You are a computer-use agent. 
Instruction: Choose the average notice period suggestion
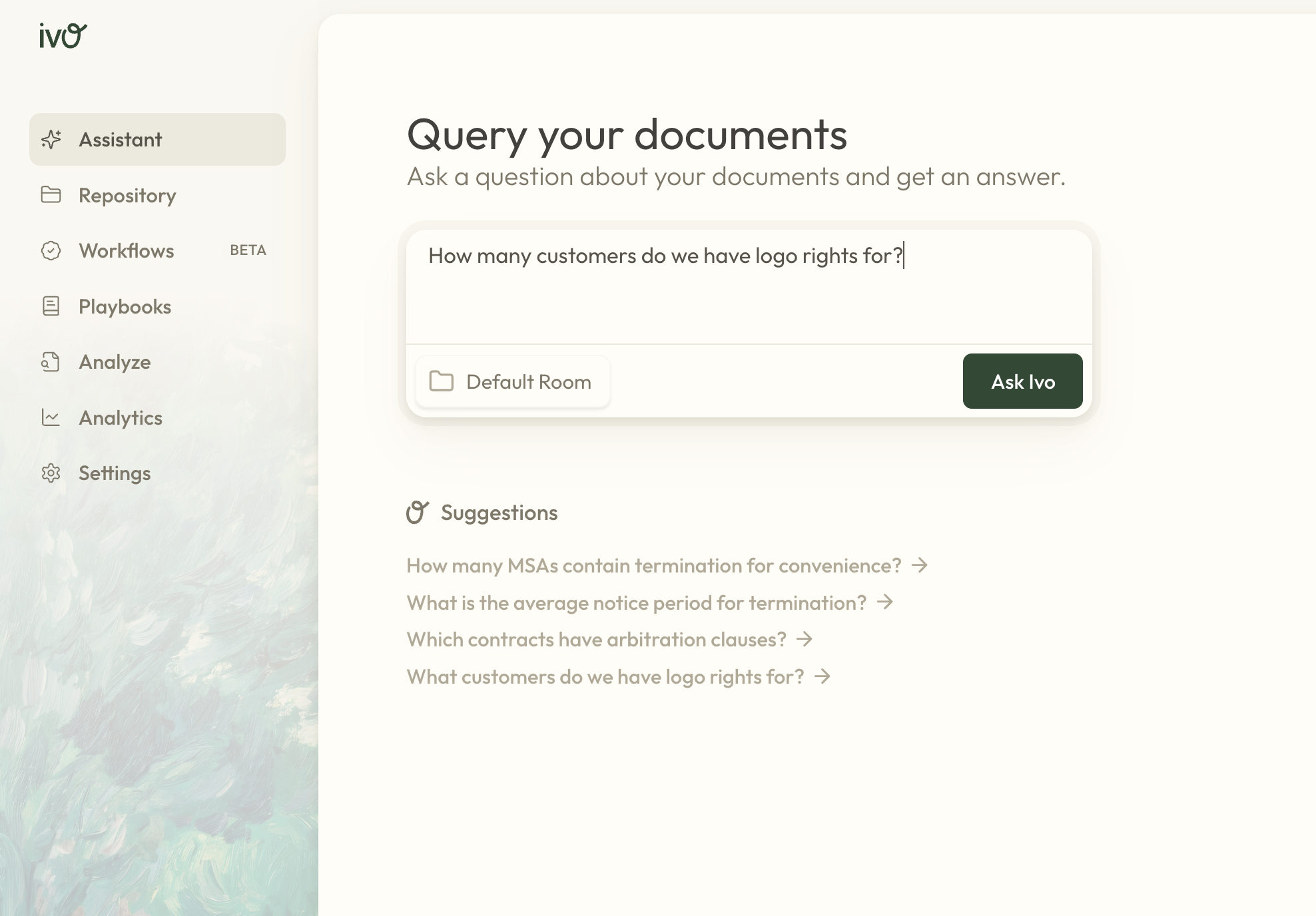636,603
